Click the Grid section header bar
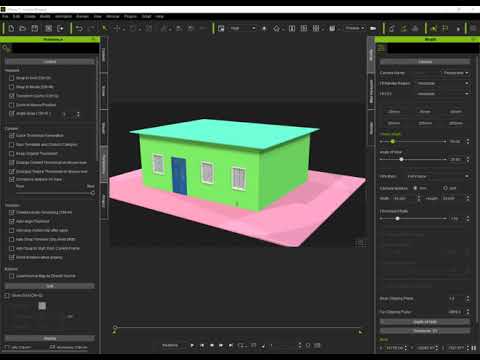Image resolution: width=480 pixels, height=360 pixels. 50,286
